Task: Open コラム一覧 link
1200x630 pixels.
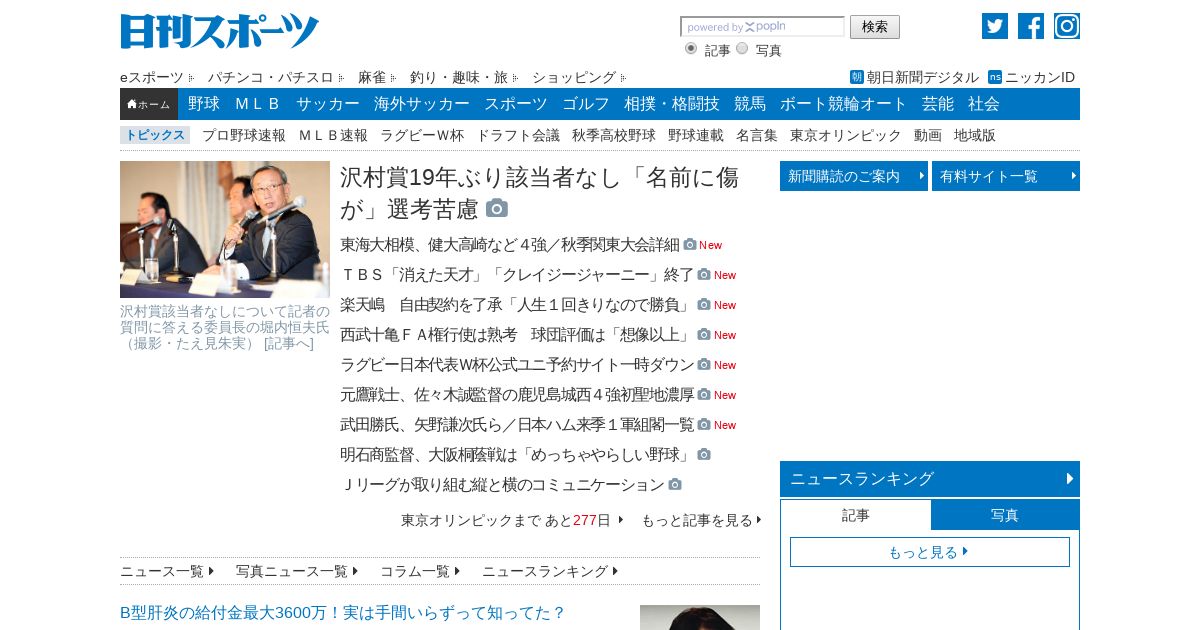Action: (x=420, y=571)
